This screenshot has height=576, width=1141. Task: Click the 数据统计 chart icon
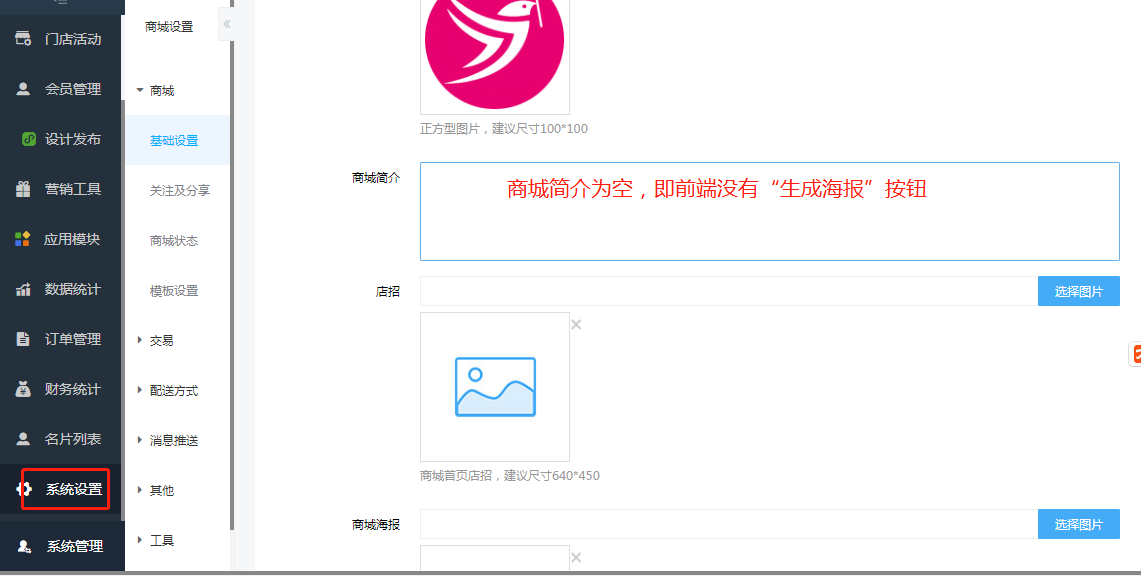click(23, 289)
